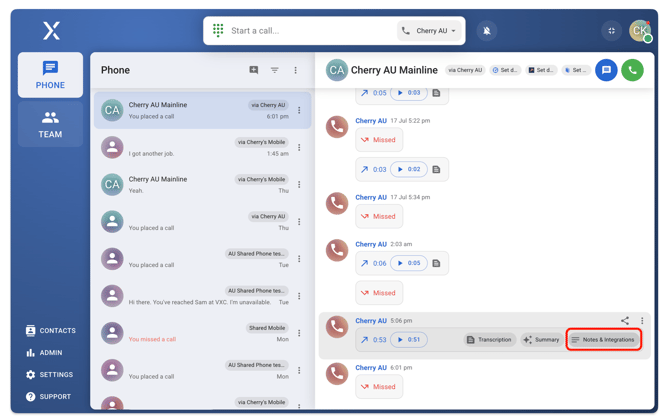Start a call with green phone button
The height and width of the screenshot is (420, 670).
632,70
